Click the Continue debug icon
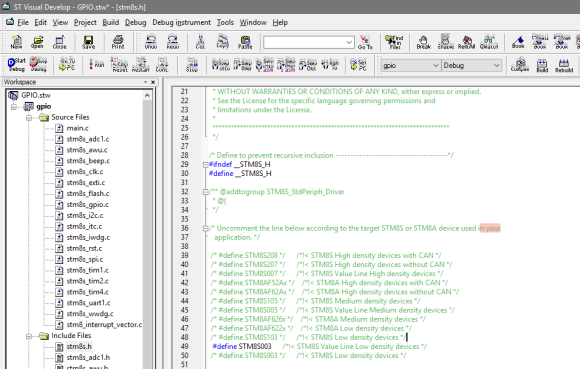The image size is (580, 369). 162,64
